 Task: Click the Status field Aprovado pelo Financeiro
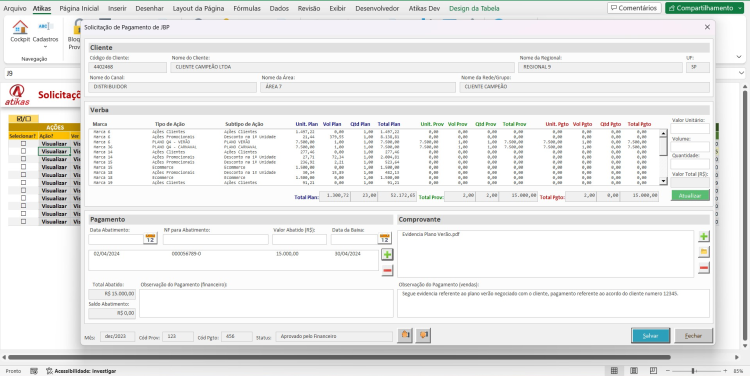[334, 336]
